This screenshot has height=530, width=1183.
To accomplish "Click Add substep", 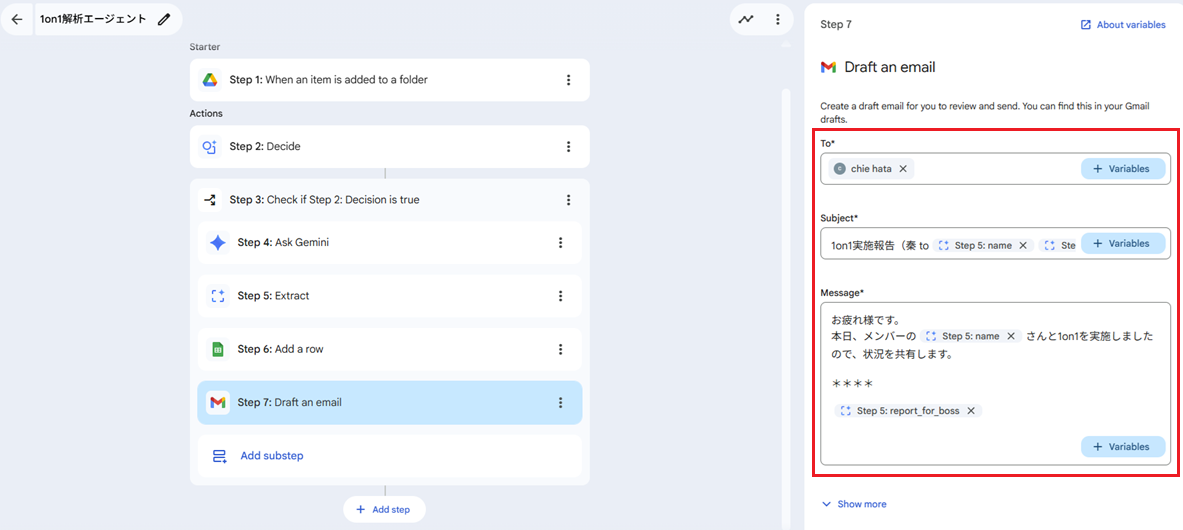I will pyautogui.click(x=271, y=456).
